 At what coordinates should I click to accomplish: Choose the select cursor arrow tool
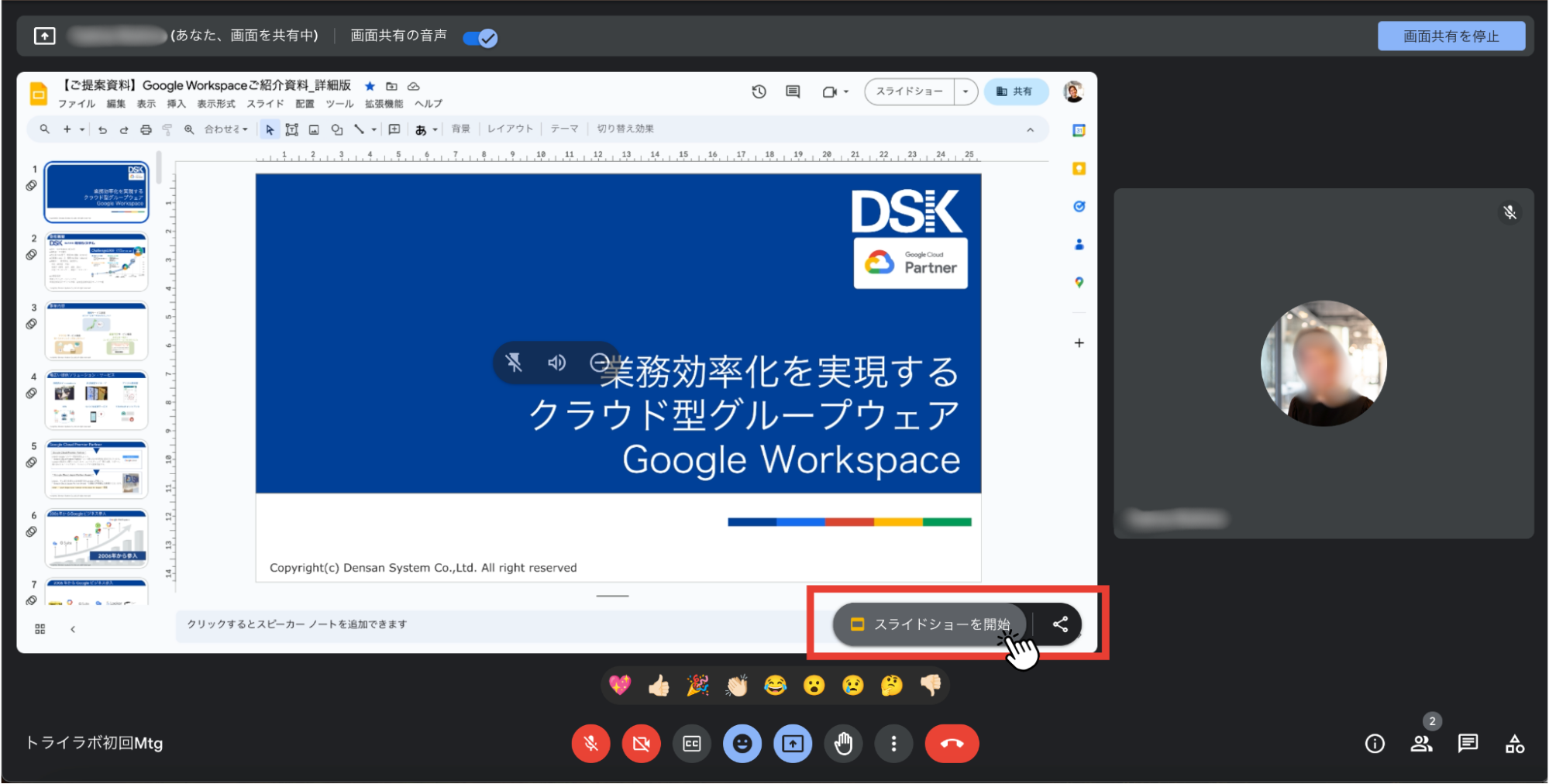point(270,129)
